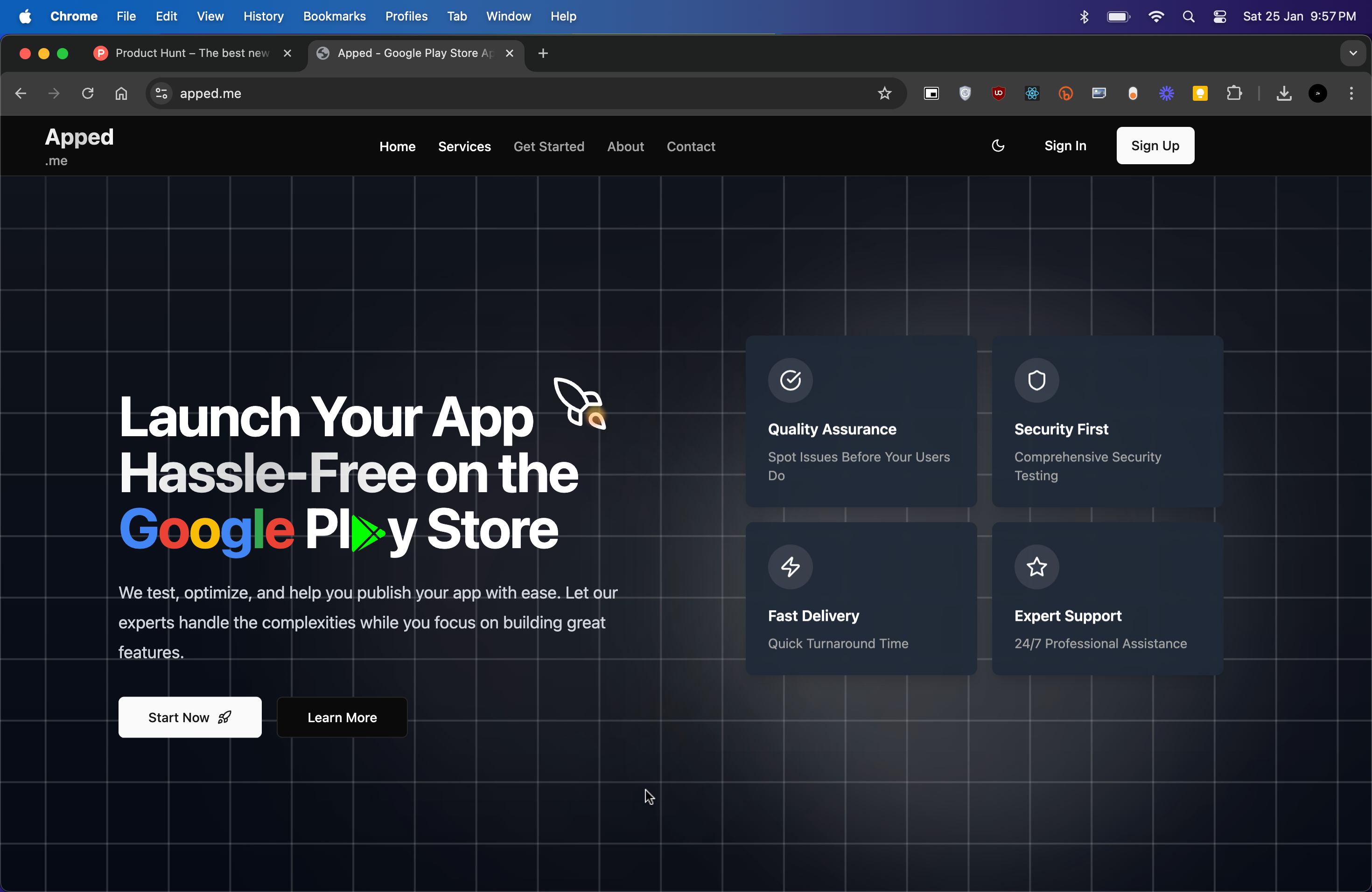This screenshot has width=1372, height=892.
Task: Open the Sign In link
Action: (1065, 146)
